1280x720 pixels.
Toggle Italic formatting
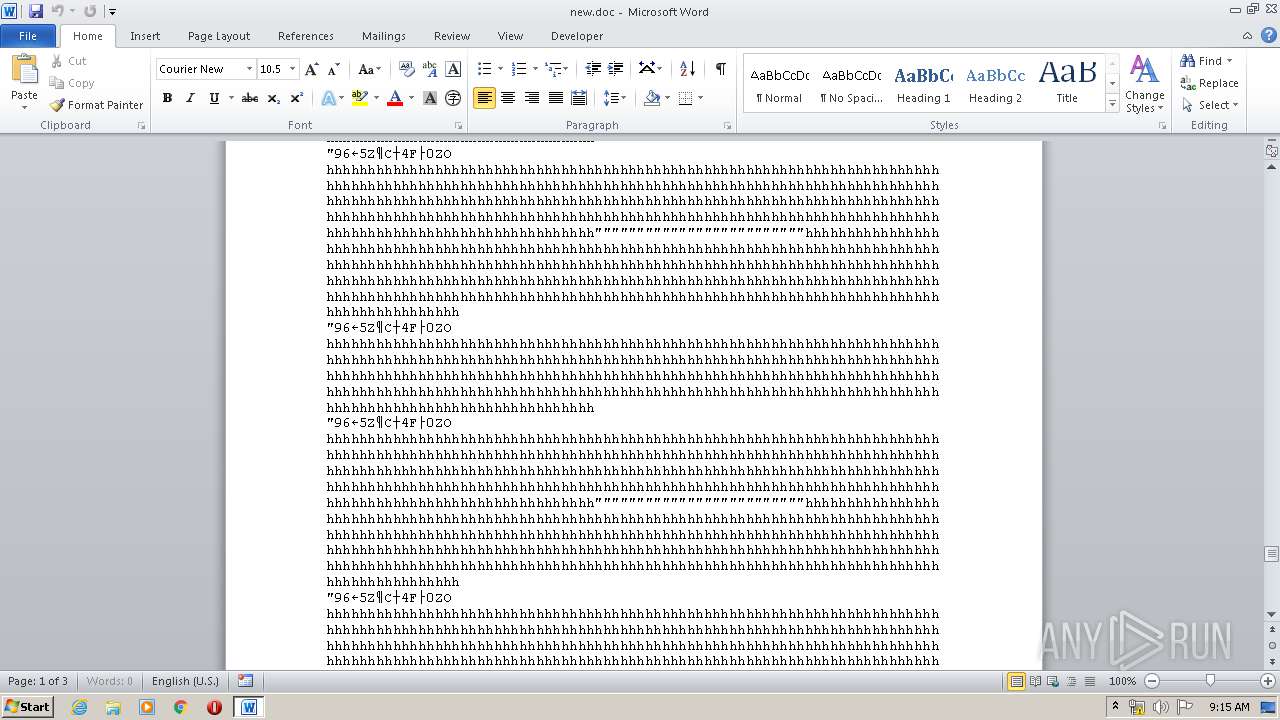[x=190, y=98]
